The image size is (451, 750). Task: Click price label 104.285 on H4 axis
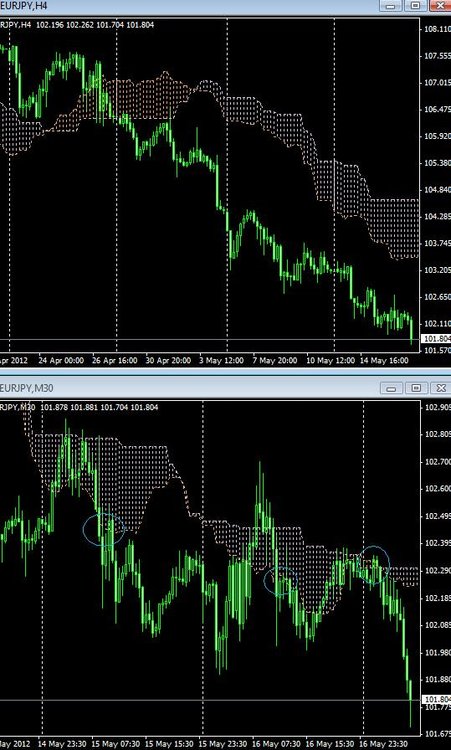click(437, 217)
